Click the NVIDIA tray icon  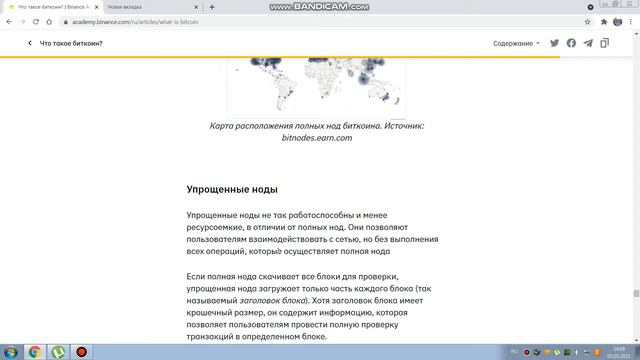[x=567, y=352]
